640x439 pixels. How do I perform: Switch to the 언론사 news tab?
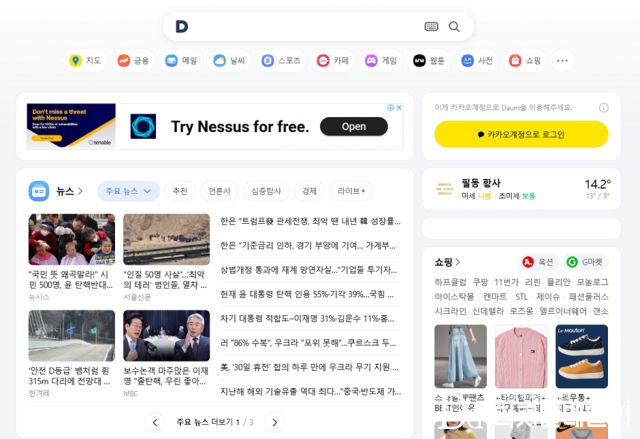(219, 191)
